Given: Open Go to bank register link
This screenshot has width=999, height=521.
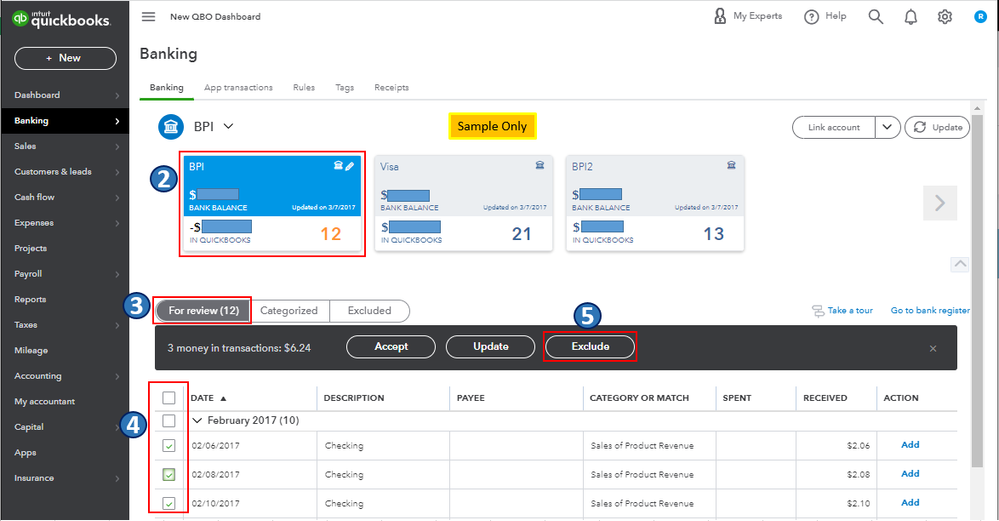Looking at the screenshot, I should tap(930, 310).
